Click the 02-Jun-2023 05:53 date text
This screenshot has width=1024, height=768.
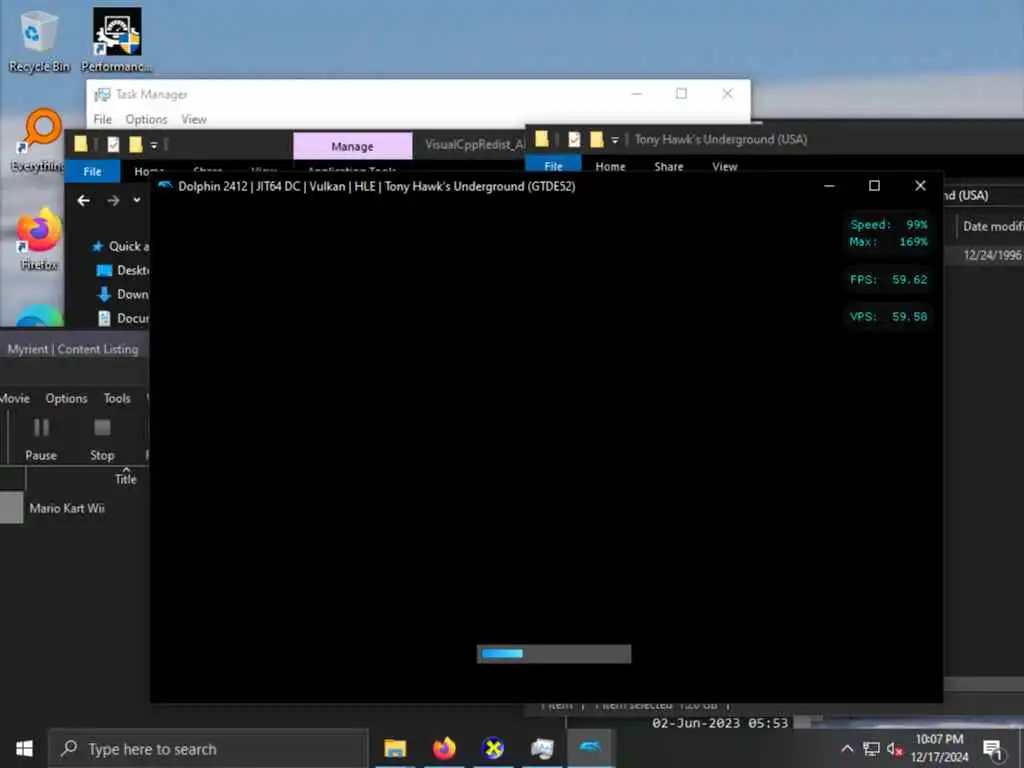(720, 723)
